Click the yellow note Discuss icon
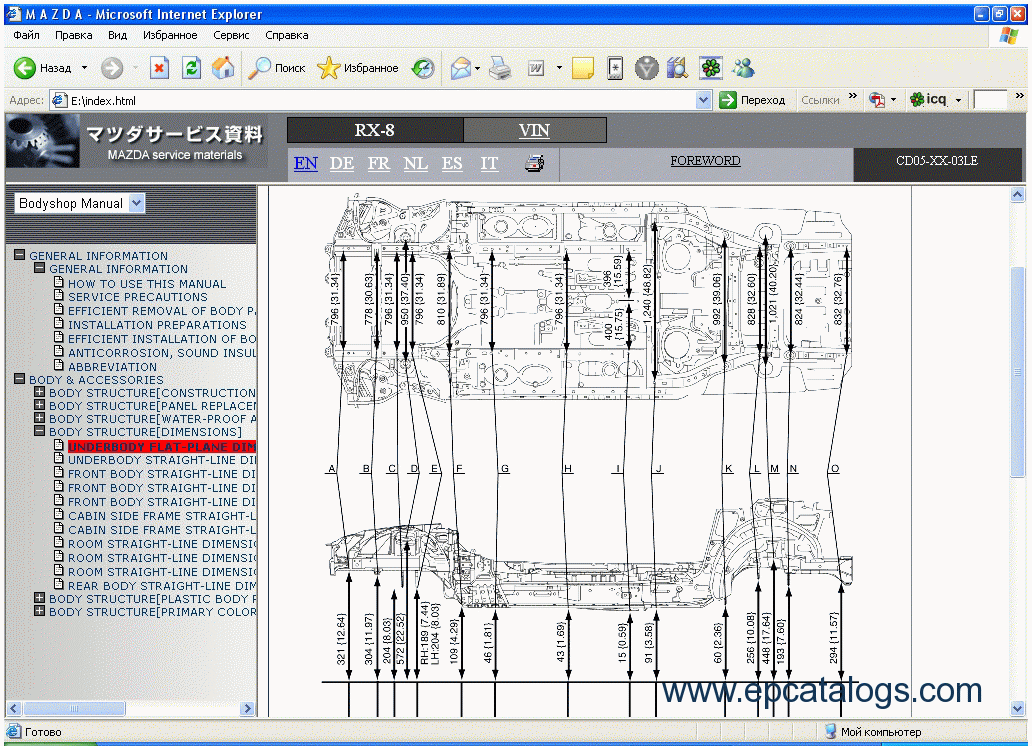The image size is (1032, 746). (x=582, y=68)
